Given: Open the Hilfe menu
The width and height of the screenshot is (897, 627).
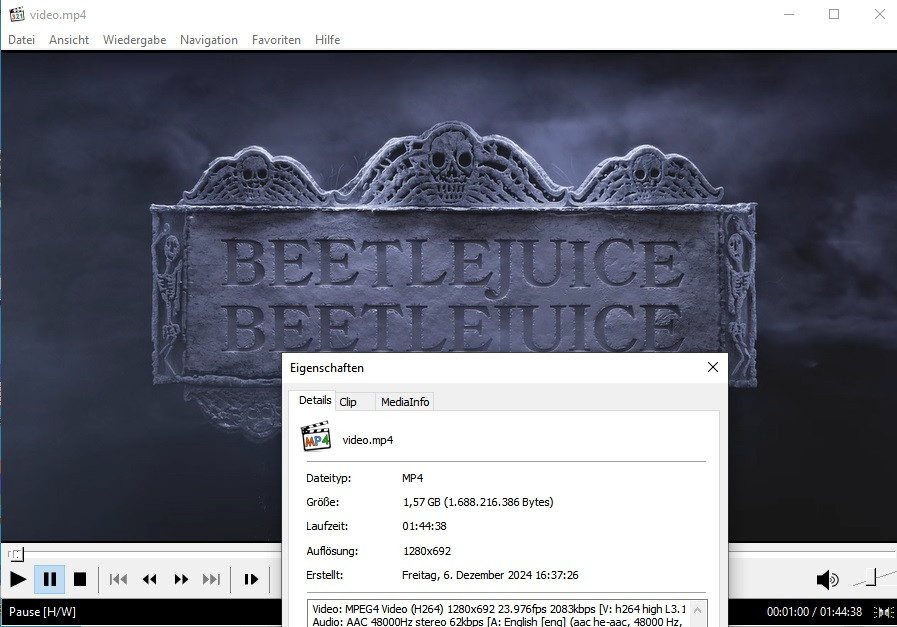Looking at the screenshot, I should click(327, 40).
